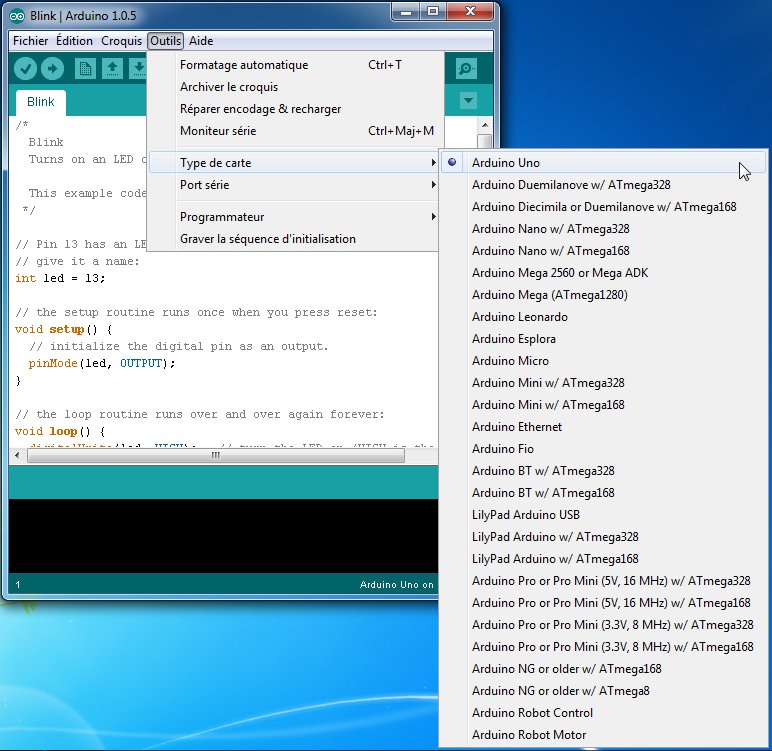Click Formatage automatique in the Outils menu
This screenshot has width=772, height=751.
pyautogui.click(x=243, y=65)
